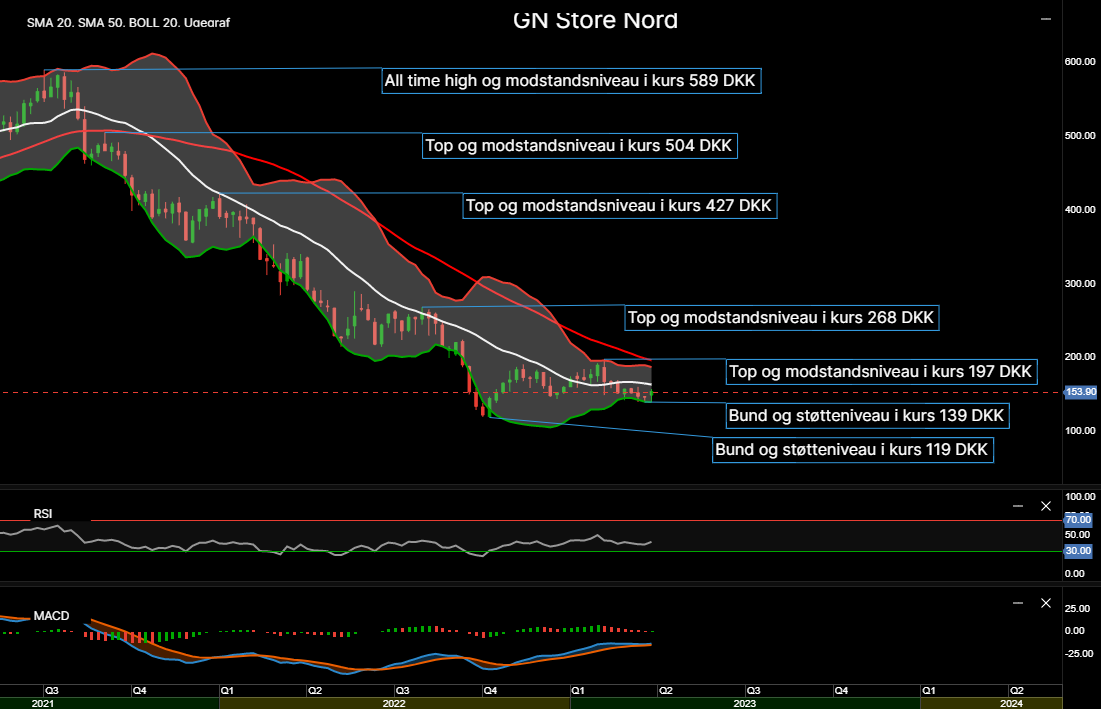Select the Top og modstandsniveau 504 DKK label

click(x=579, y=145)
